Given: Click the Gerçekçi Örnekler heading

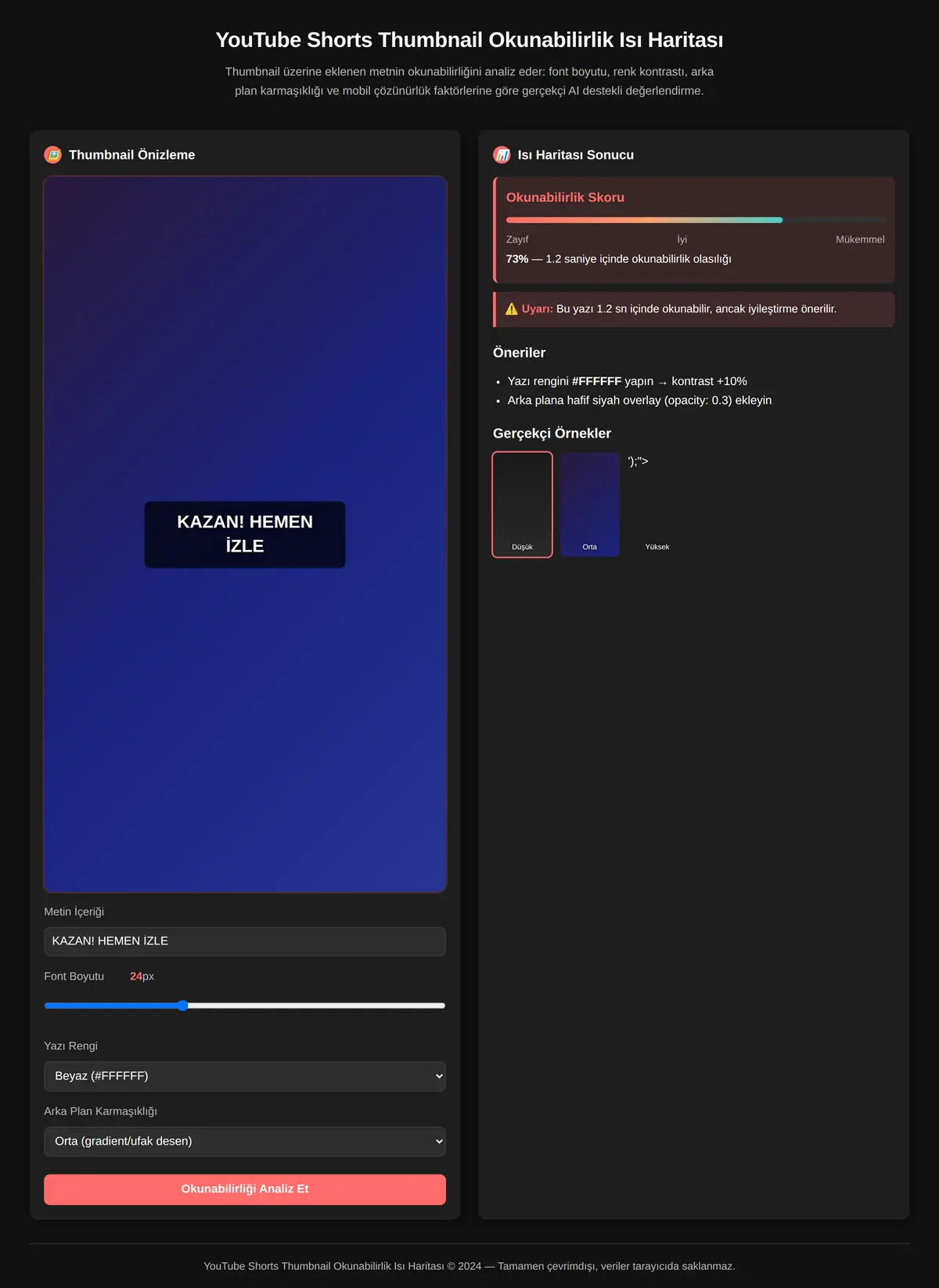Looking at the screenshot, I should click(x=552, y=434).
